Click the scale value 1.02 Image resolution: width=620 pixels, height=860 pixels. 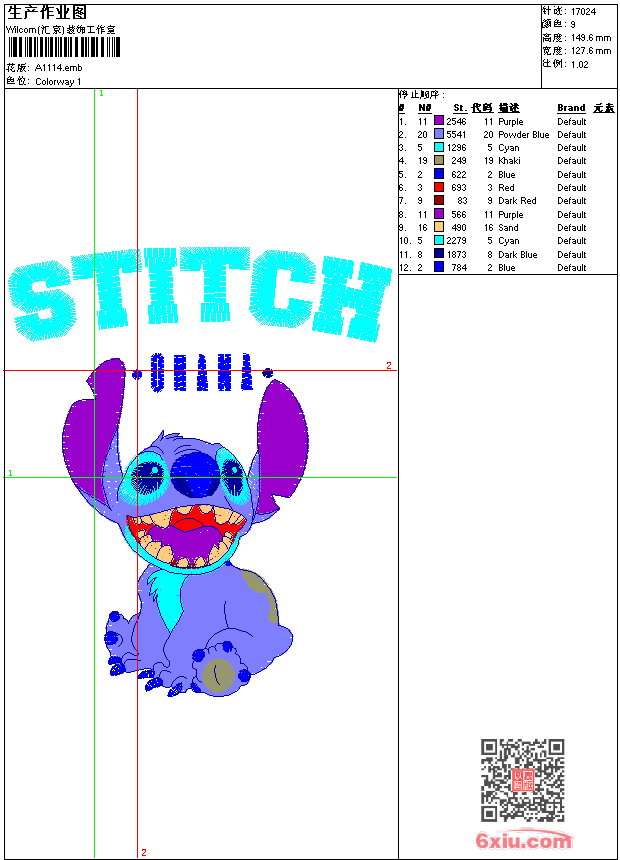pos(579,65)
